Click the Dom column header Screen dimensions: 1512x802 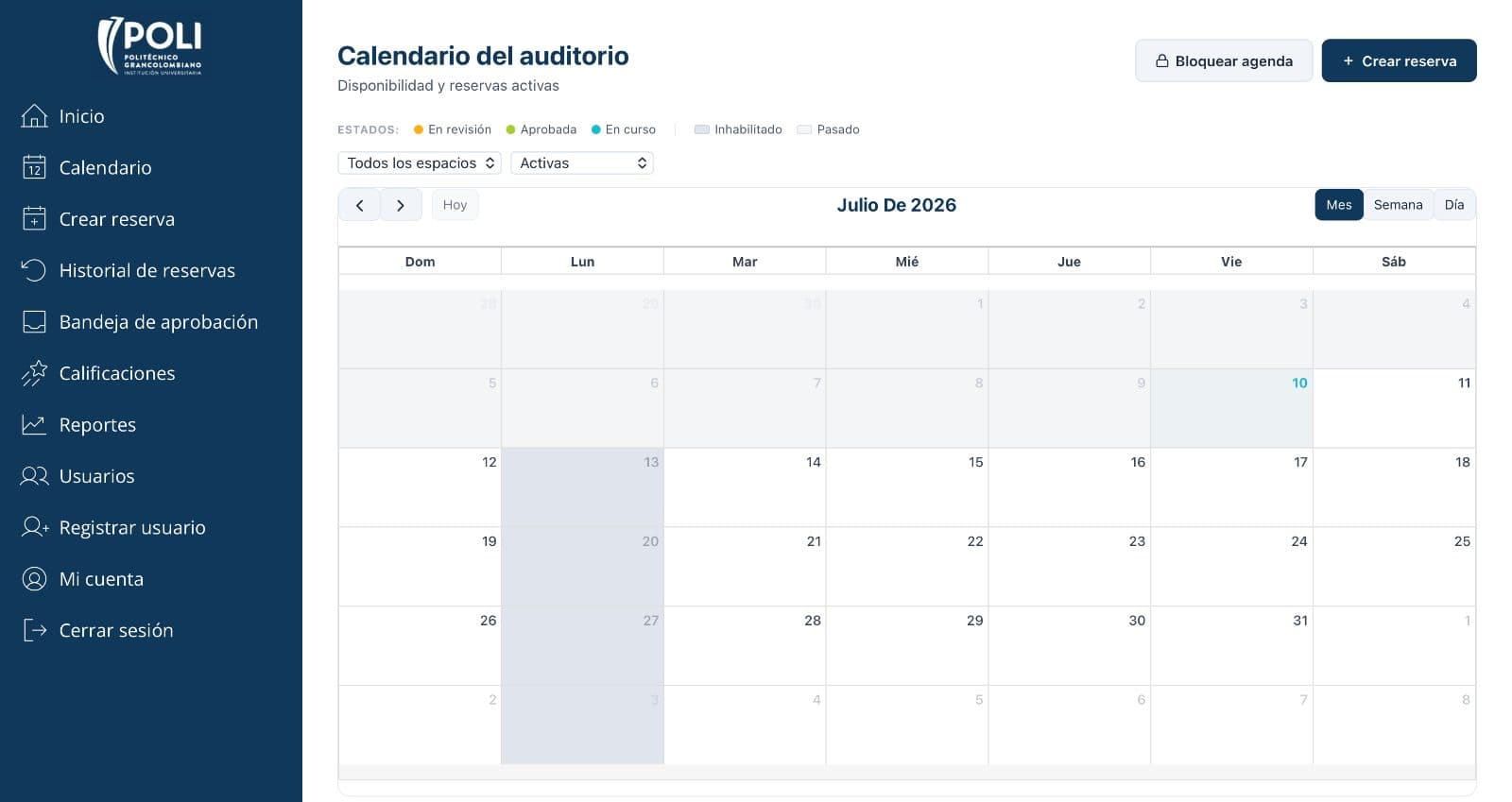tap(420, 262)
